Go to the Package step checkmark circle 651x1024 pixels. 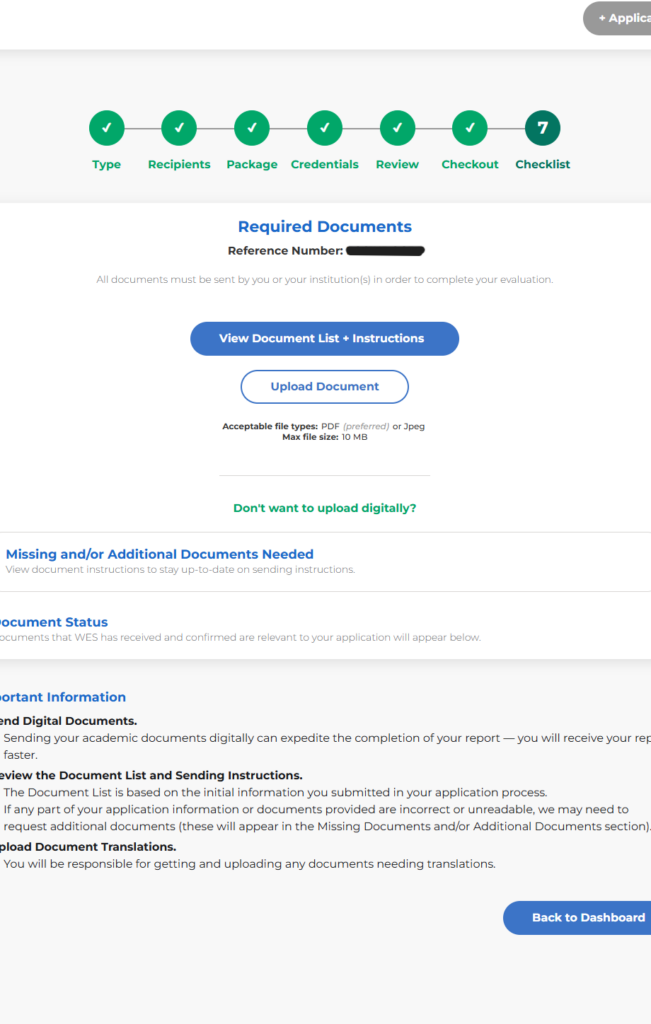252,128
